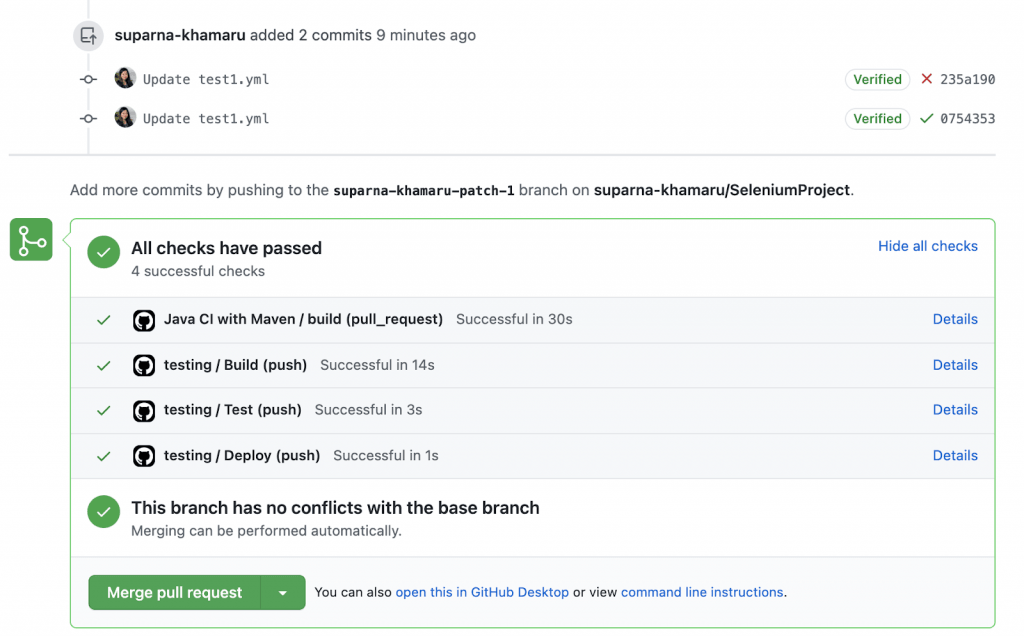Click GitHub logo for Java CI with Maven check
This screenshot has height=636, width=1024.
coord(144,320)
